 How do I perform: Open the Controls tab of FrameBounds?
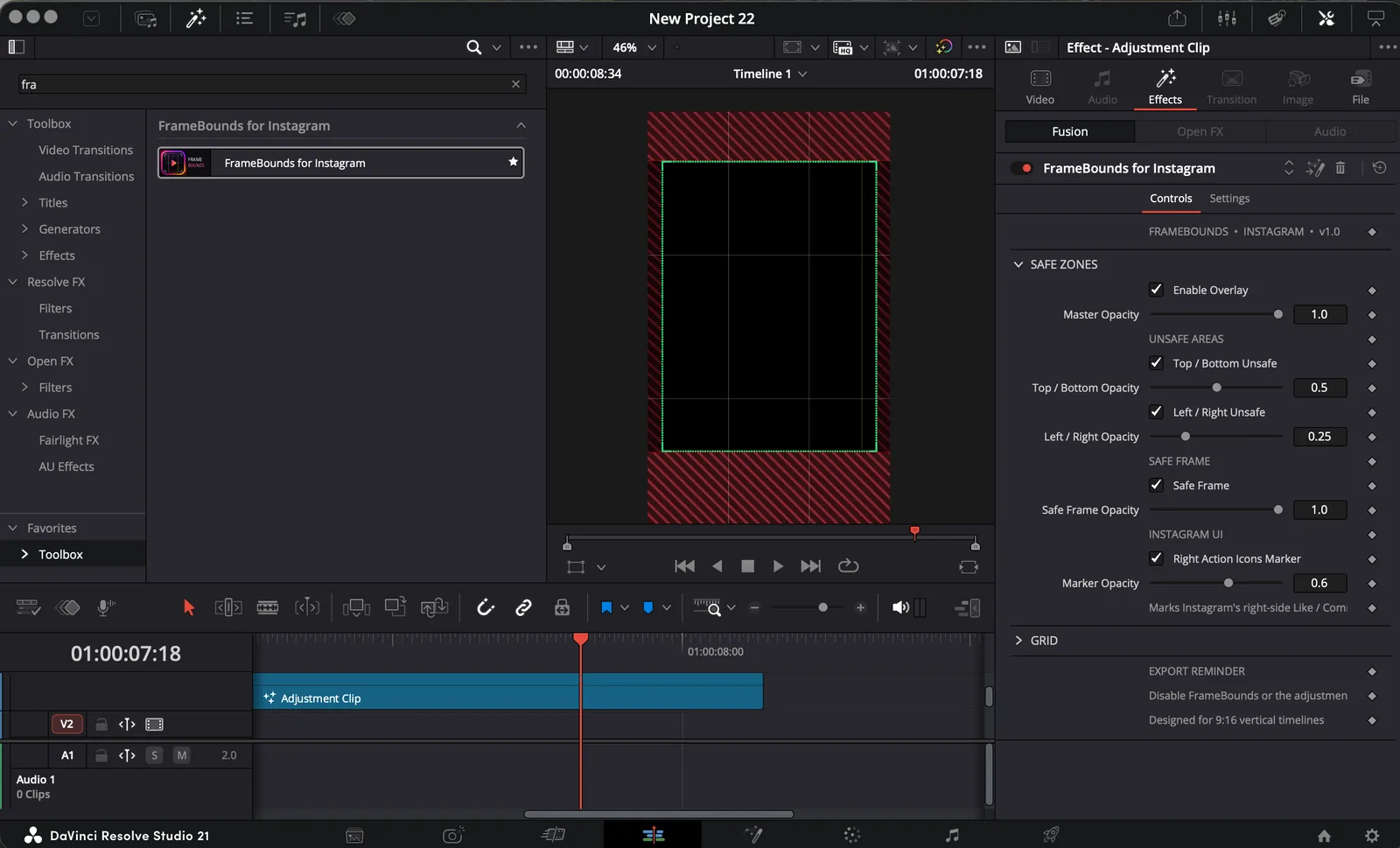(1171, 199)
